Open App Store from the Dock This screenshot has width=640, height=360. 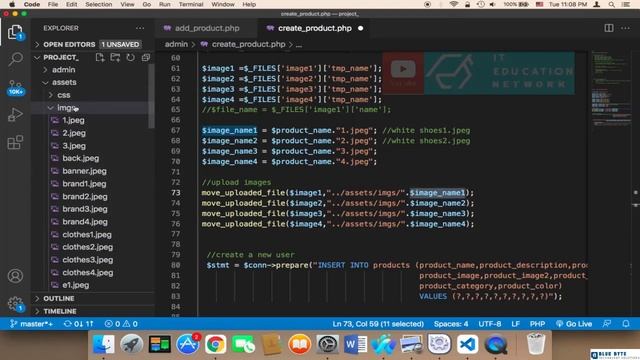[188, 344]
